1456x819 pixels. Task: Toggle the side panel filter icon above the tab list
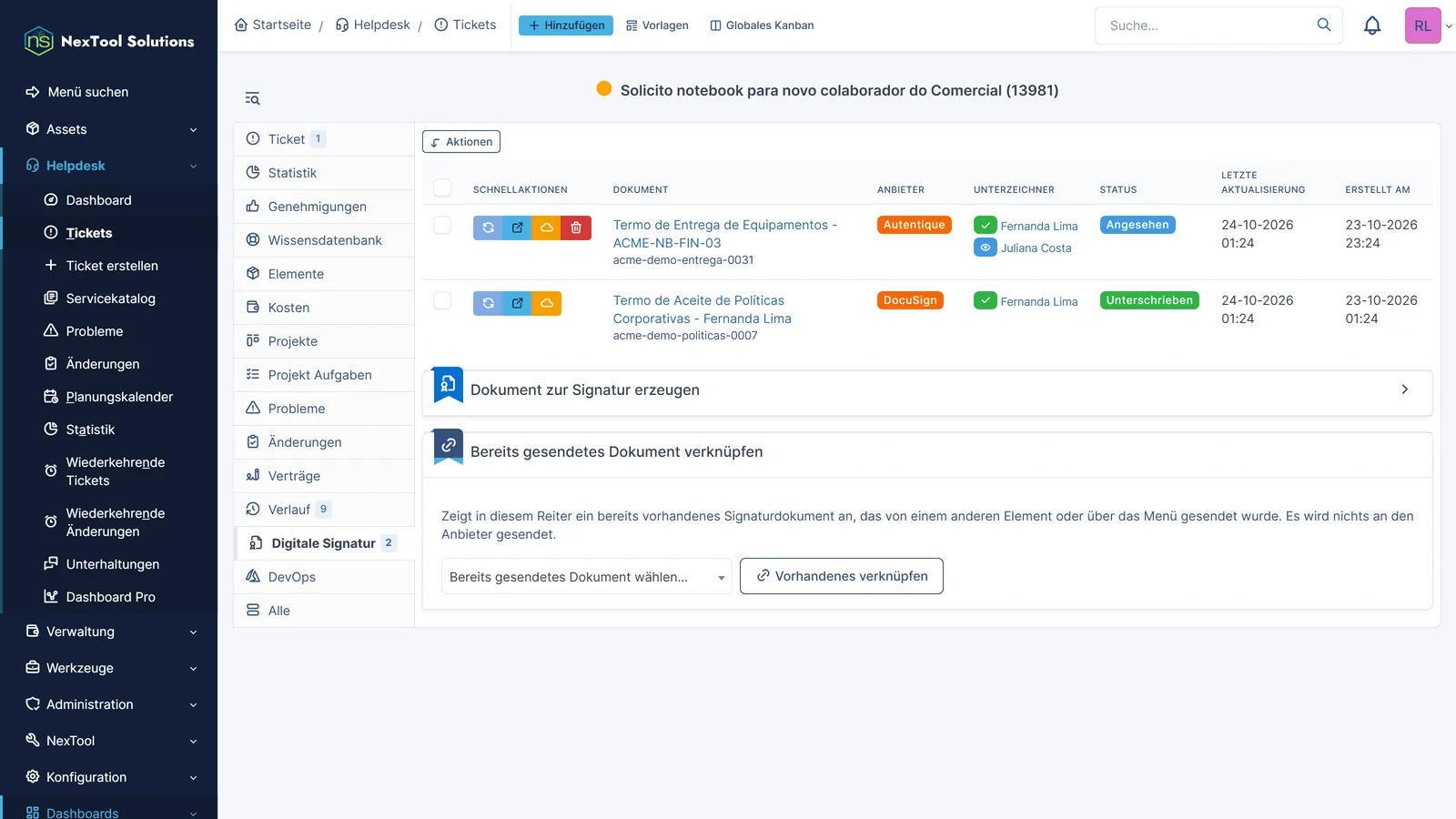tap(252, 98)
